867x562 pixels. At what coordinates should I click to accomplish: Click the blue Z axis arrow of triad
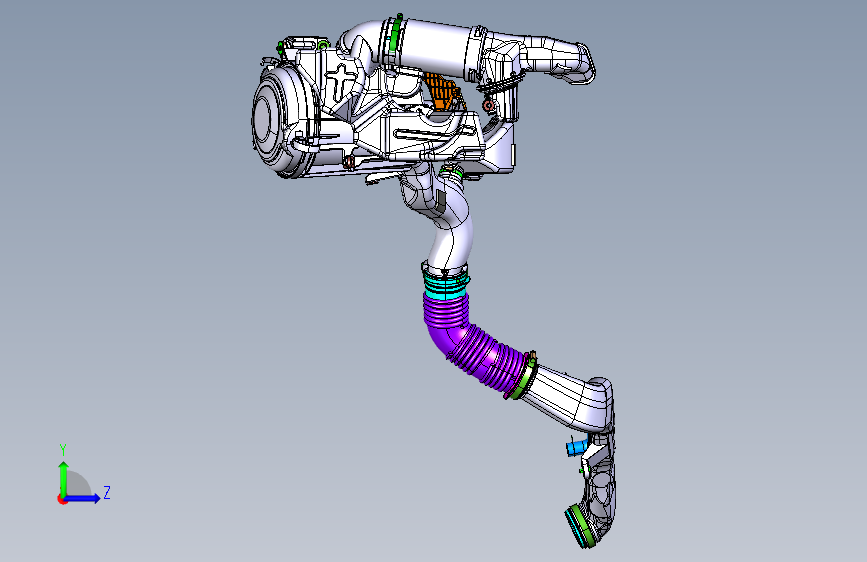pos(83,498)
